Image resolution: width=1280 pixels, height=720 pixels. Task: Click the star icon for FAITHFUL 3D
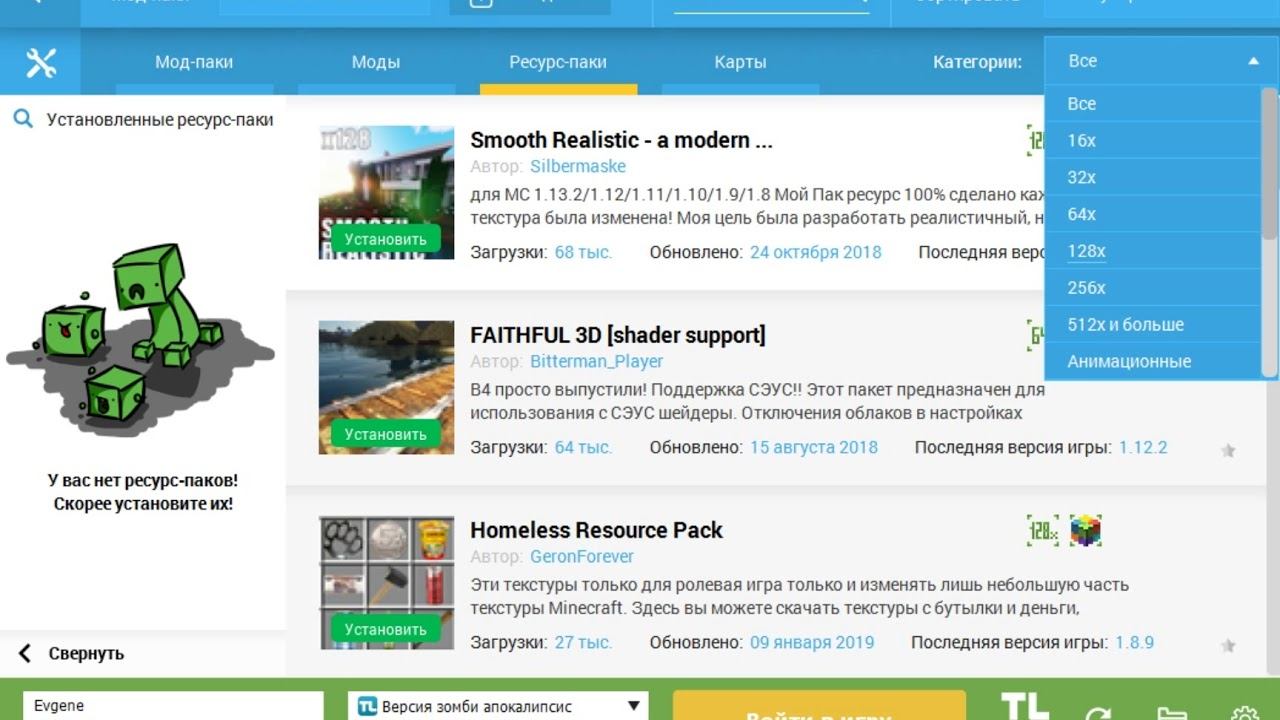[1228, 450]
